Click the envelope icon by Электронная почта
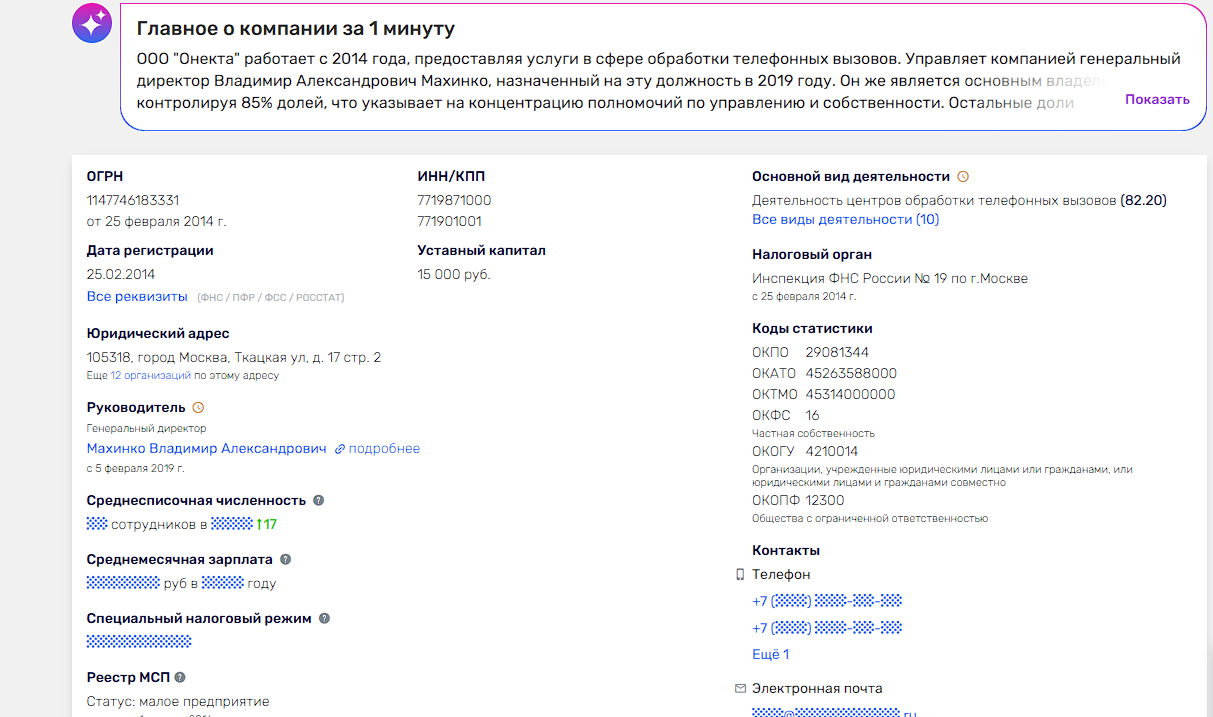This screenshot has width=1213, height=717. point(740,688)
